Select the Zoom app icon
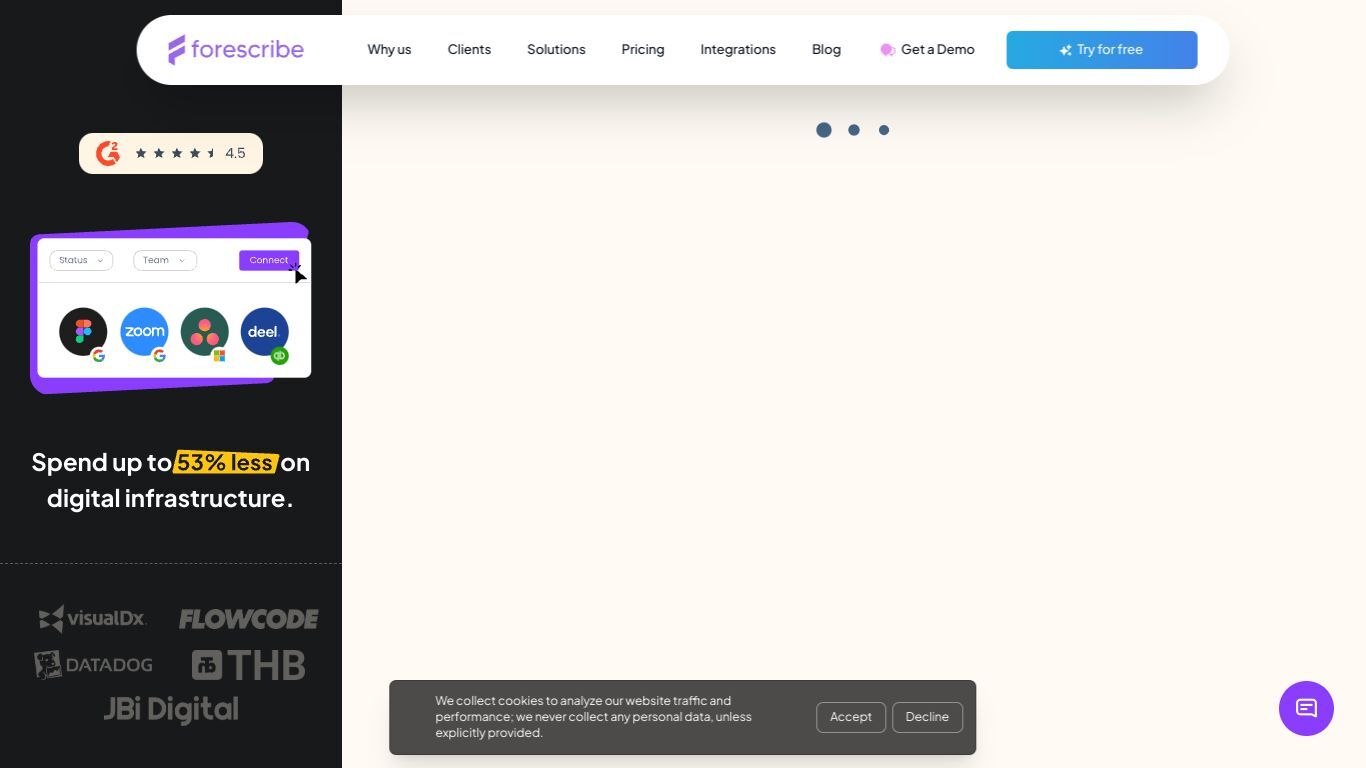 click(x=144, y=332)
